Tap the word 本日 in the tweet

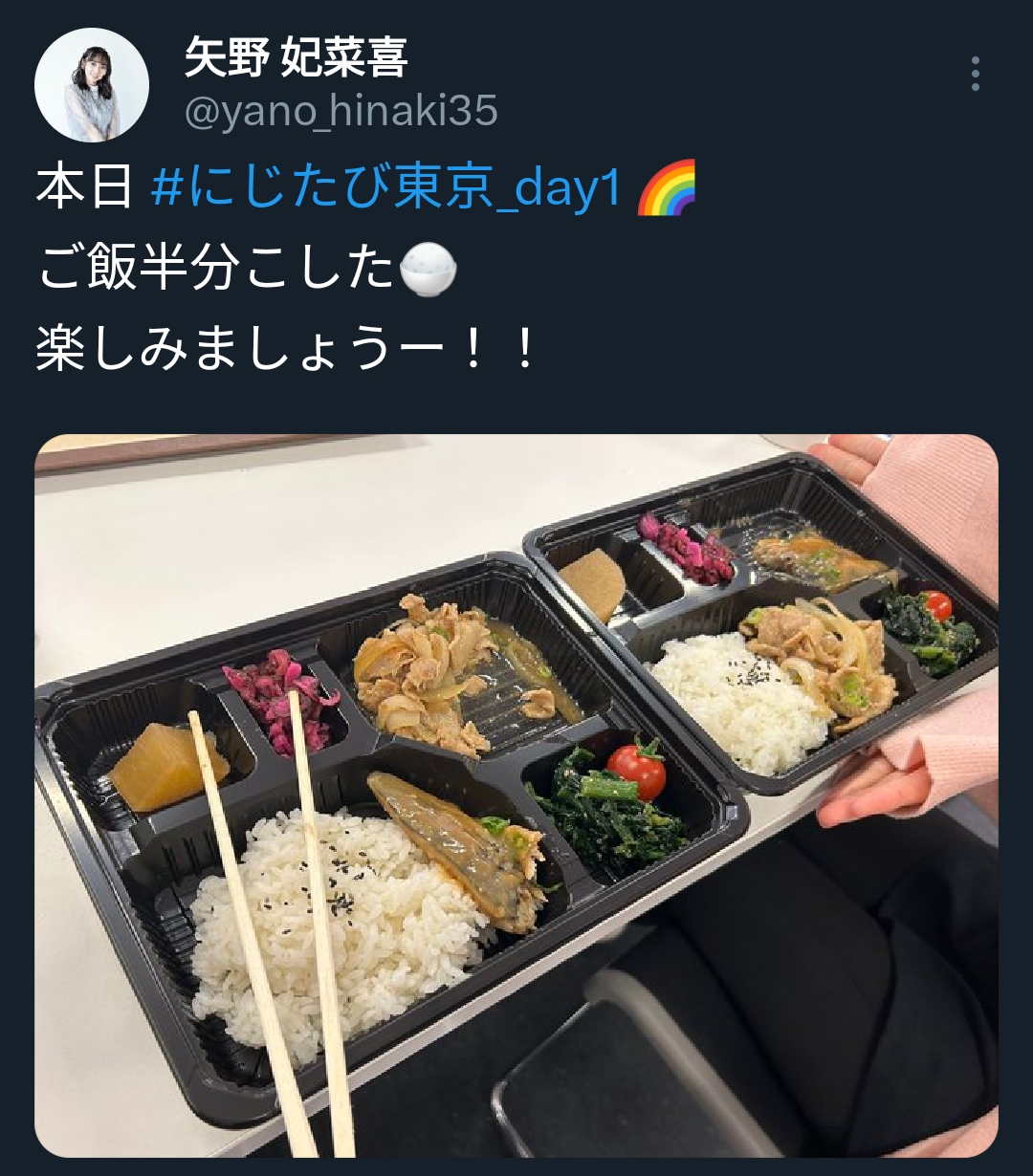(x=84, y=187)
